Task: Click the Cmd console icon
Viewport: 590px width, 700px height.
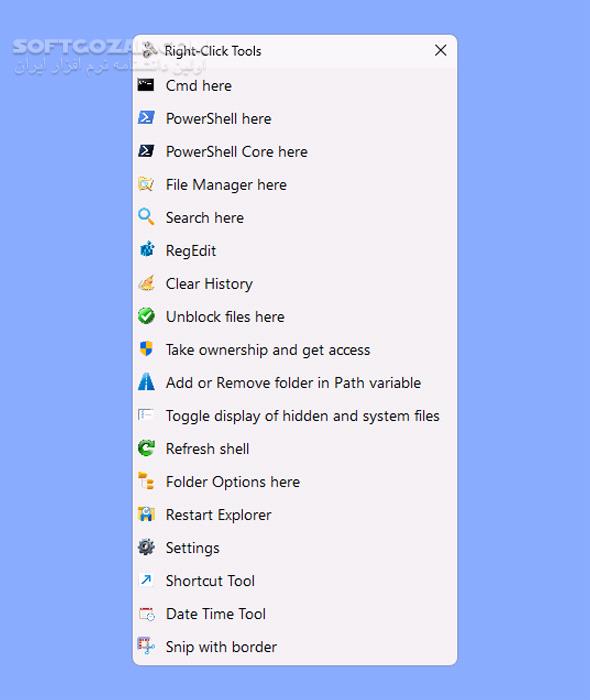Action: click(146, 85)
